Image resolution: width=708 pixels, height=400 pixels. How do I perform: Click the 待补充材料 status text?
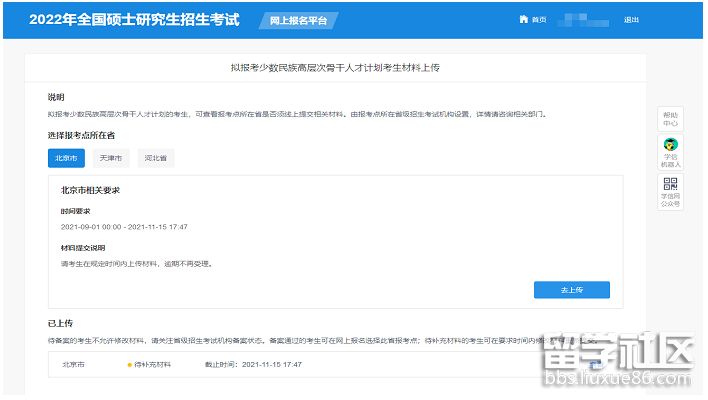point(153,365)
